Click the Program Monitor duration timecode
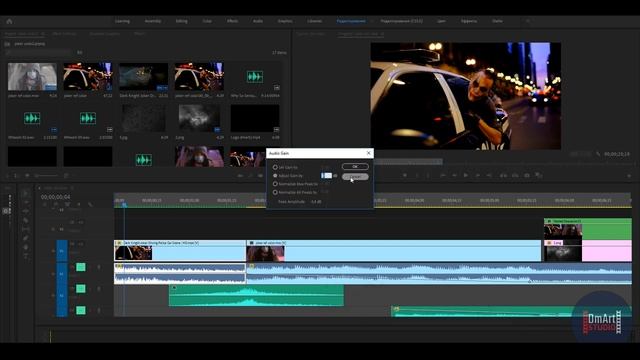Image resolution: width=640 pixels, height=360 pixels. pos(617,154)
